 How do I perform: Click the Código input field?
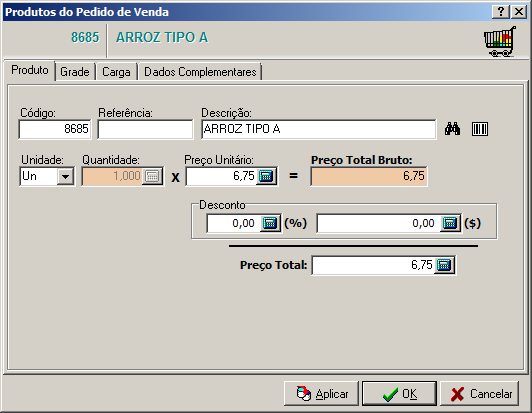(55, 129)
